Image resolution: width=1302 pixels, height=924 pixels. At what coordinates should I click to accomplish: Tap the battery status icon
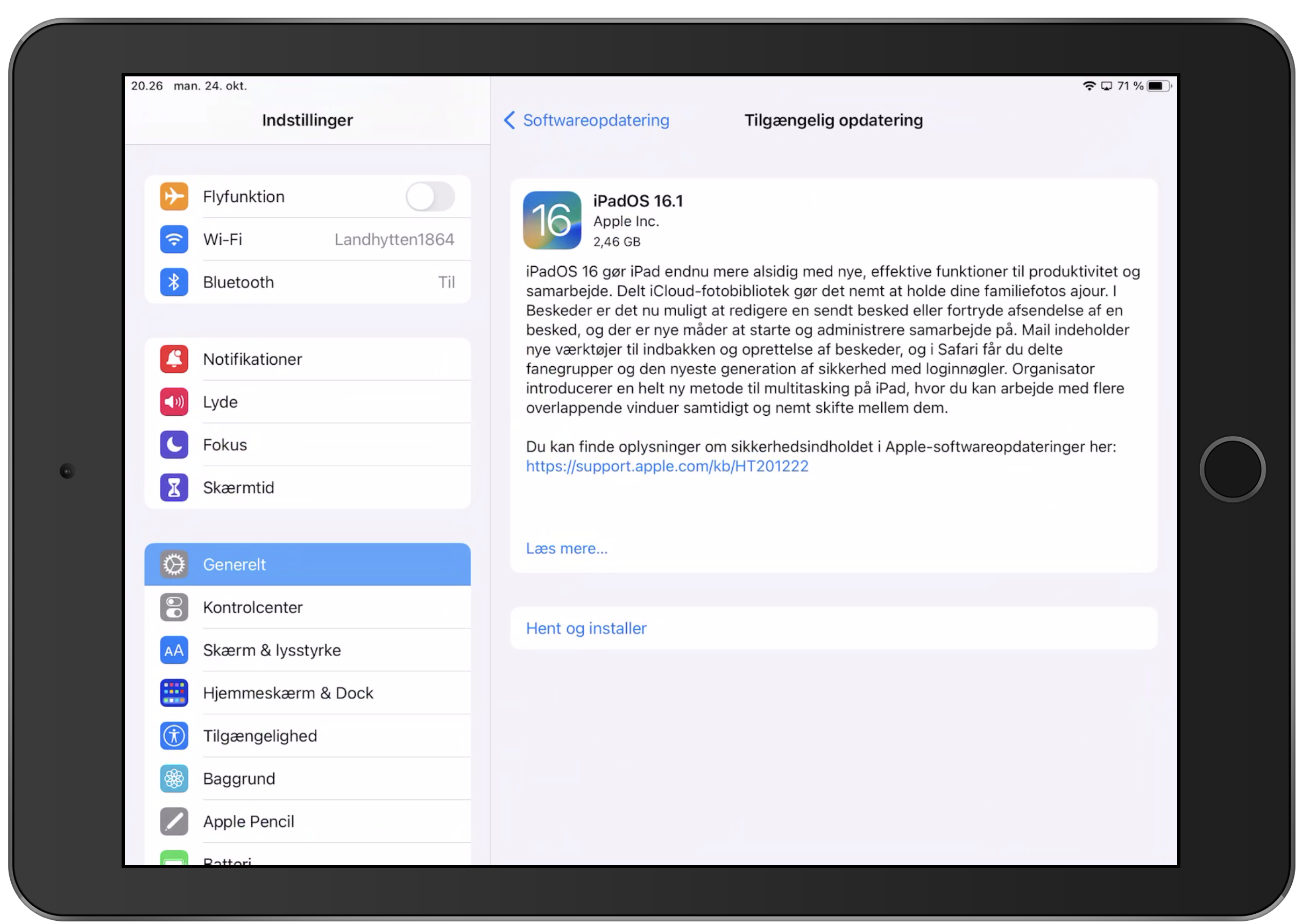[x=1158, y=86]
